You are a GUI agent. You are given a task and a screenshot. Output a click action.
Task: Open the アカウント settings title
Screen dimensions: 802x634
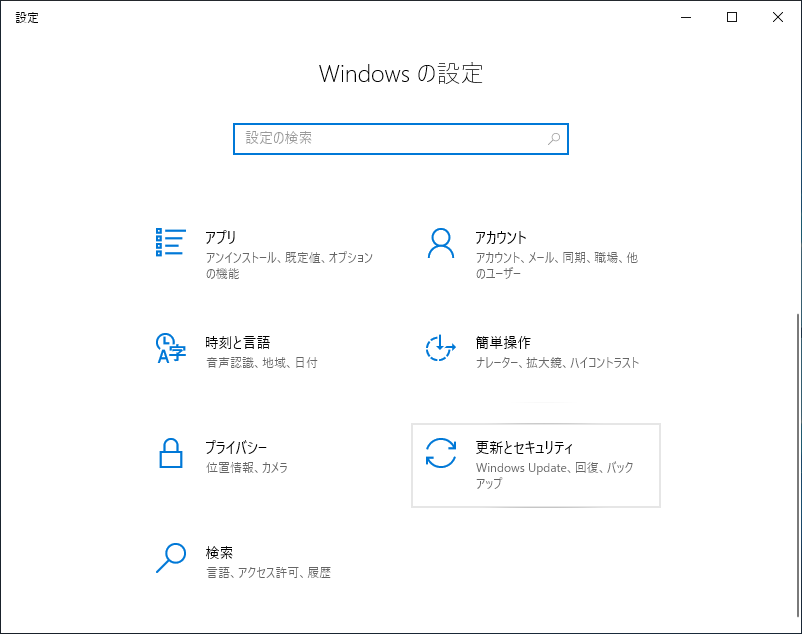tap(500, 238)
